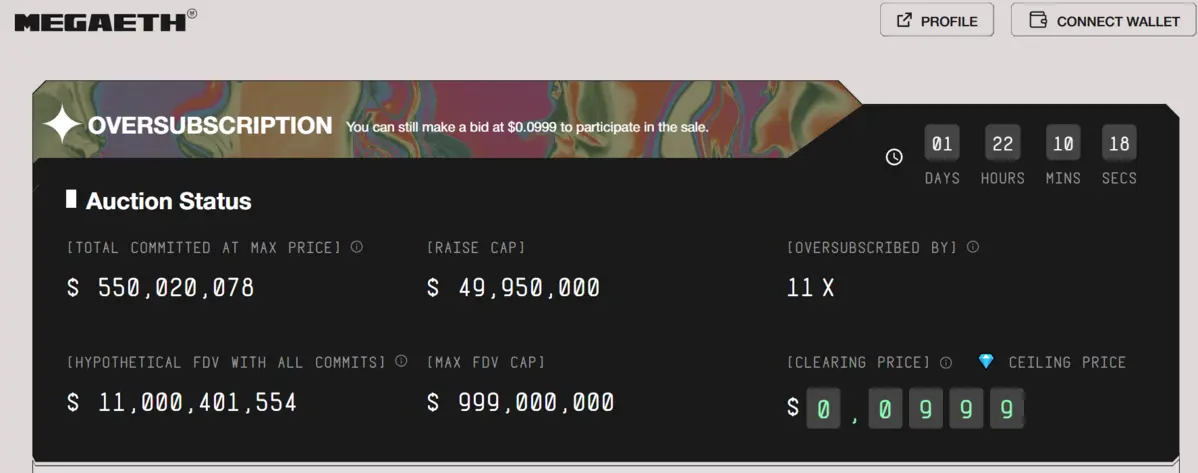Screen dimensions: 1198x473
Task: Click the diamond icon by Ceiling Price
Action: (986, 362)
